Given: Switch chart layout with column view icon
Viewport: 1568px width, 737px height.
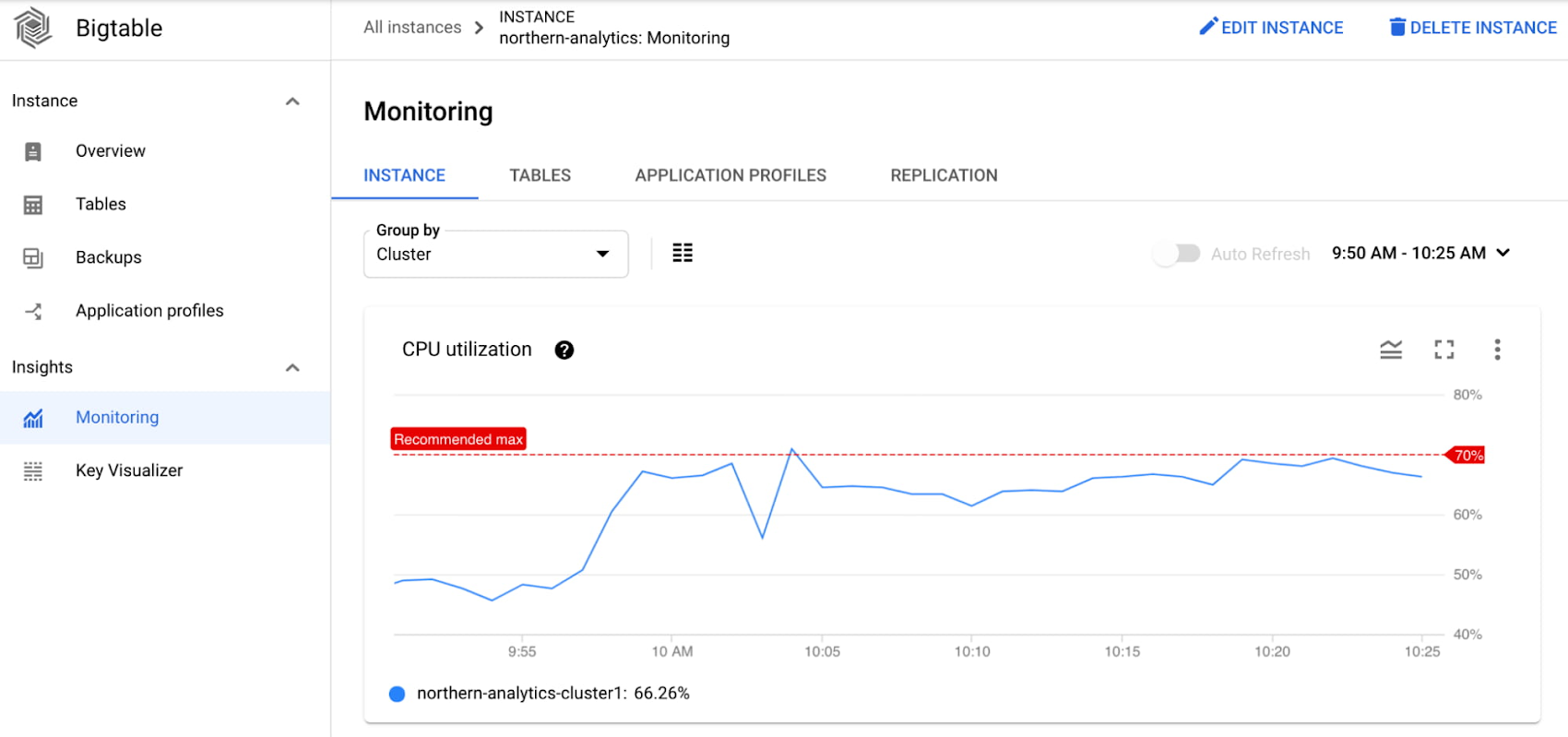Looking at the screenshot, I should click(683, 253).
